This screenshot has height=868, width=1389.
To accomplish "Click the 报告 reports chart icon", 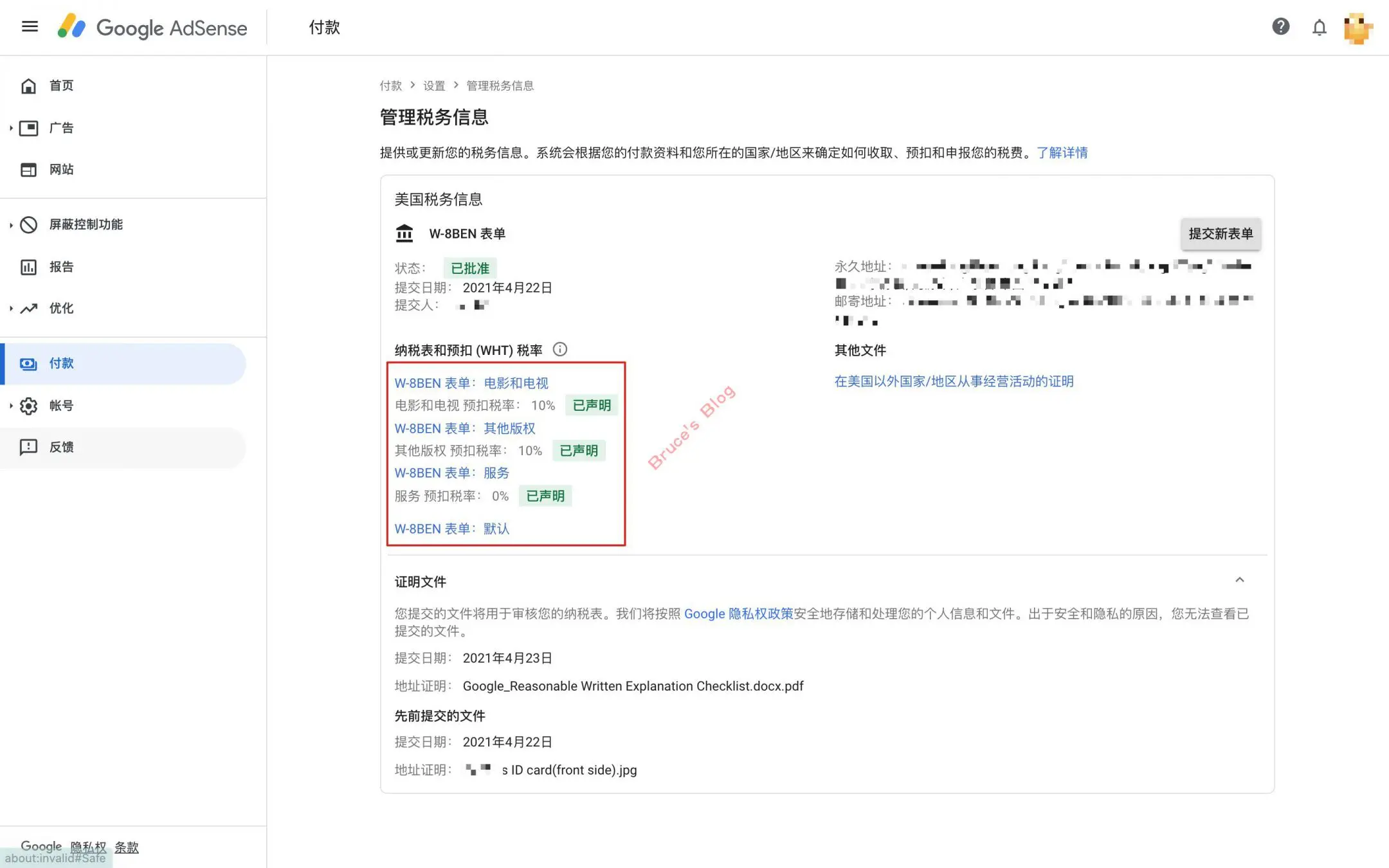I will [x=29, y=267].
